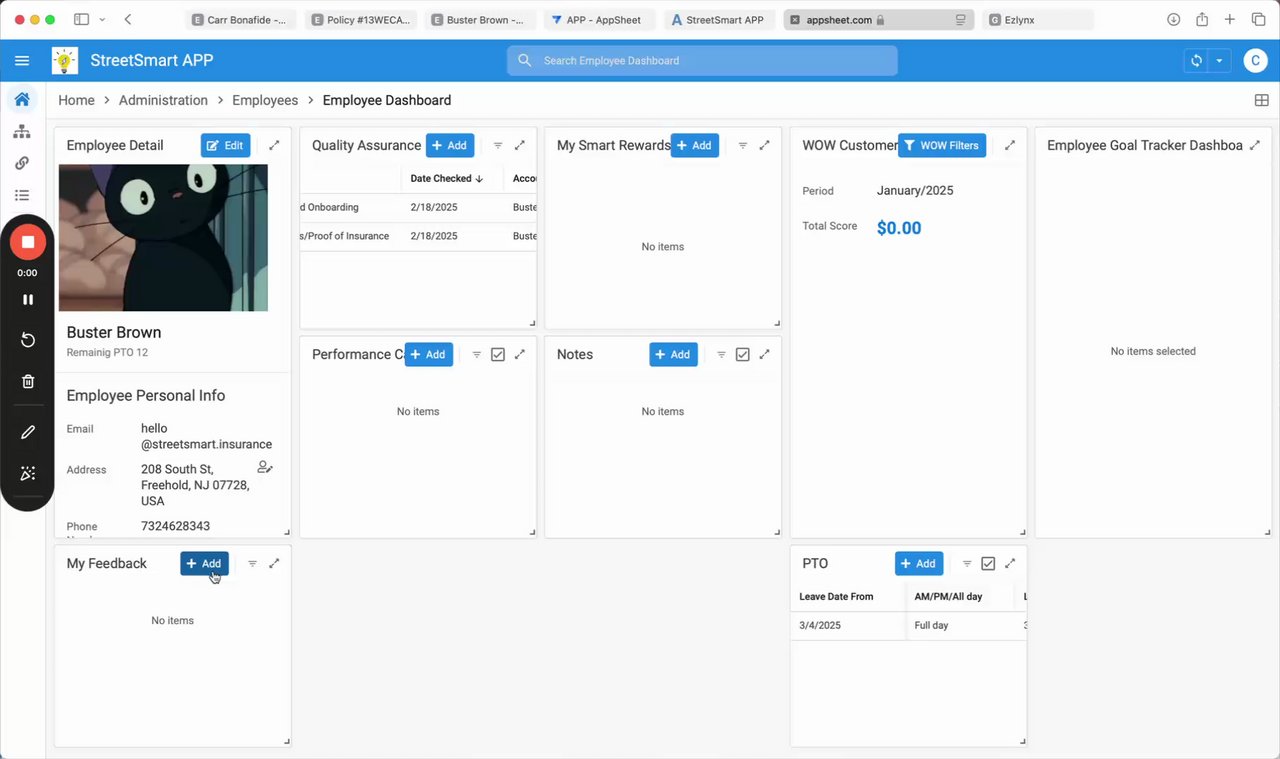The height and width of the screenshot is (759, 1280).
Task: Add a My Smart Rewards item
Action: click(x=694, y=145)
